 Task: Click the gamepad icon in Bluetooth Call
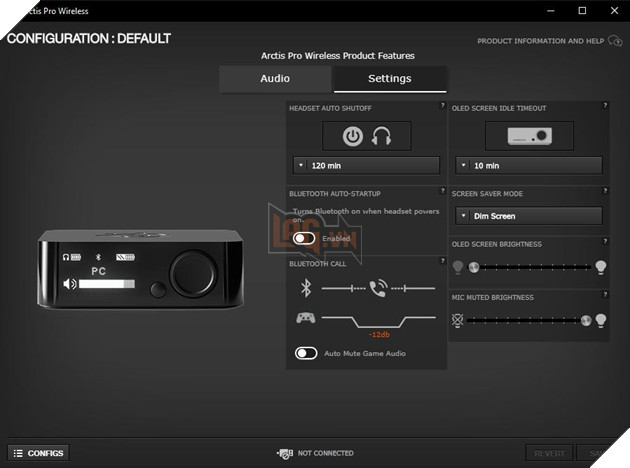pyautogui.click(x=306, y=318)
